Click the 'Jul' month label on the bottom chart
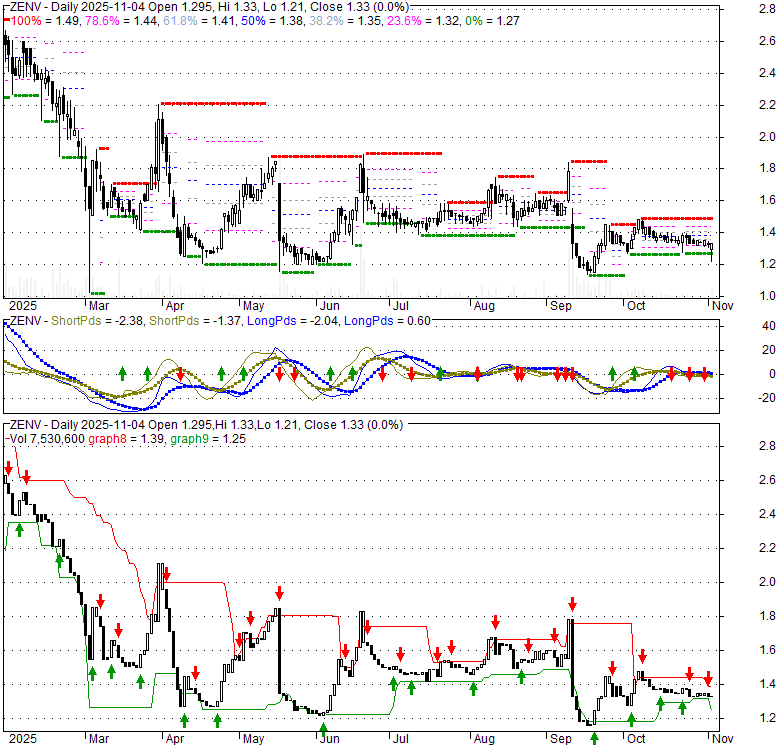Screen dimensions: 780x745 coord(400,739)
